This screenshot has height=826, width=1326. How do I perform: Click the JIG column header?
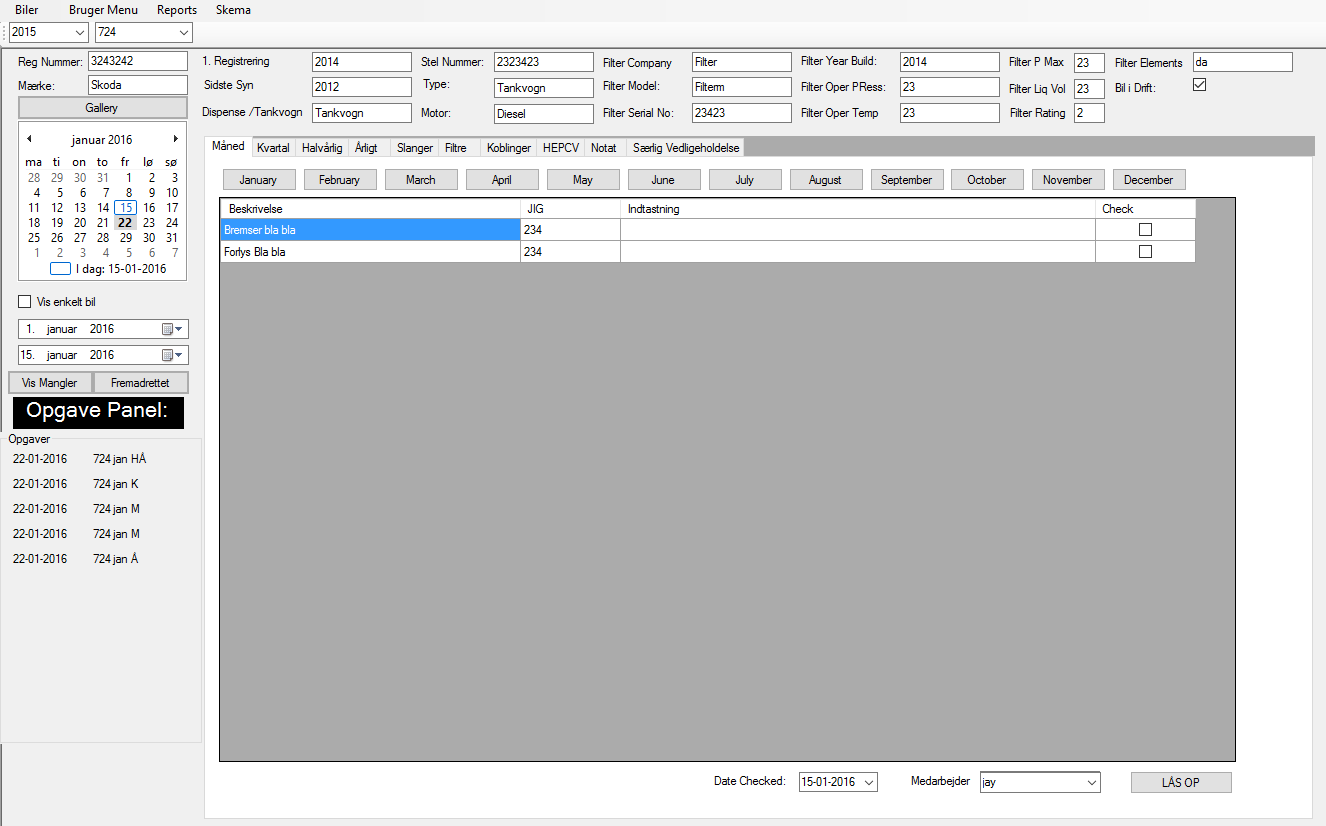570,209
